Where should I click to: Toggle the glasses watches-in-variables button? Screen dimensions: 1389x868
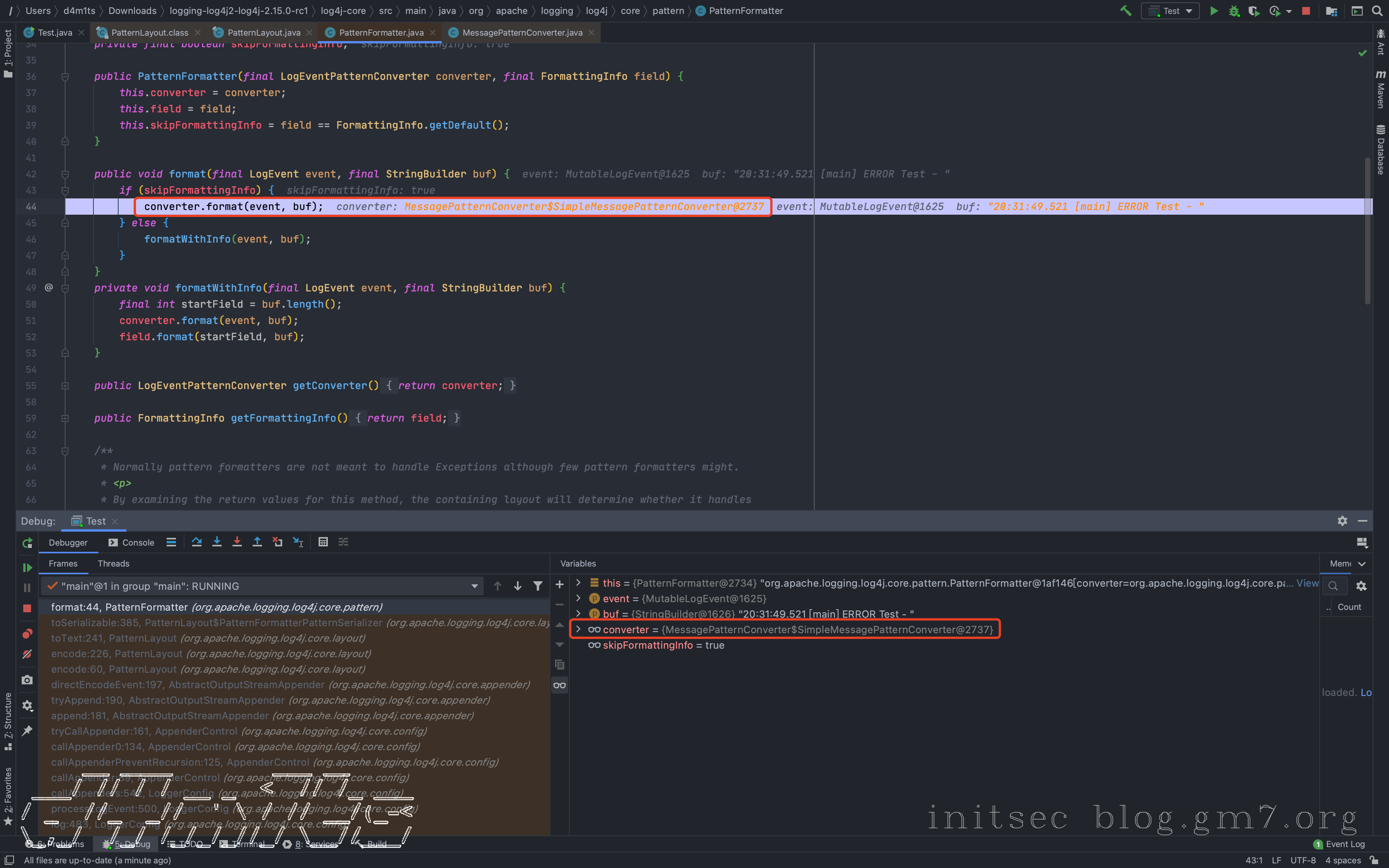point(560,685)
